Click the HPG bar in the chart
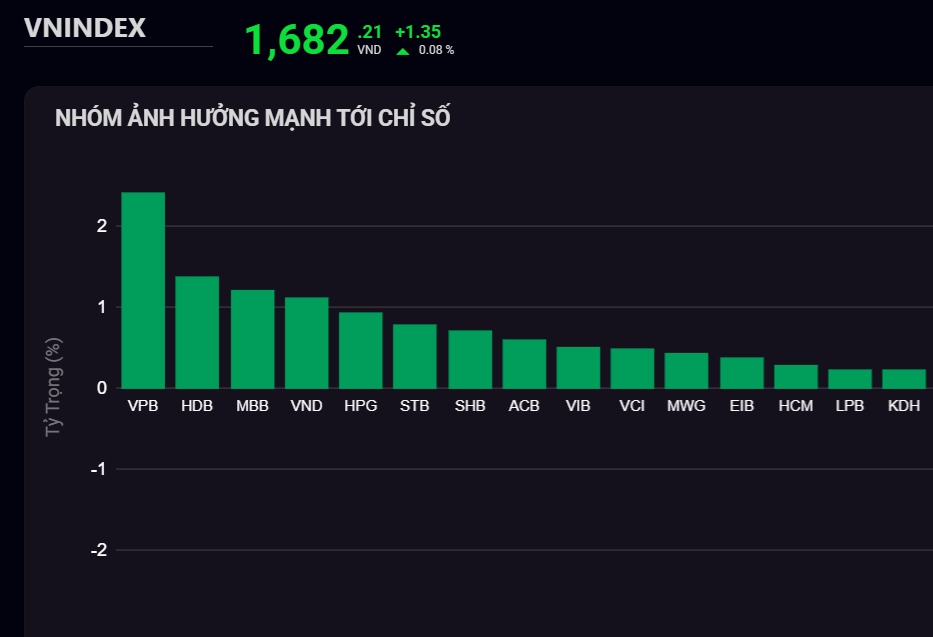Image resolution: width=933 pixels, height=637 pixels. [x=361, y=350]
